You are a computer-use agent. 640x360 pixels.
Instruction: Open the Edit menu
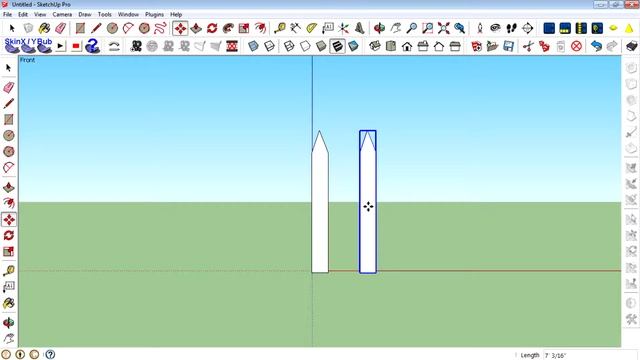click(23, 14)
